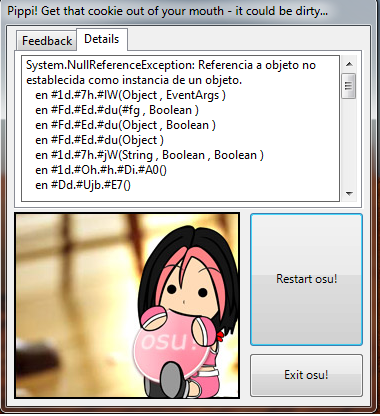Click the stack line with #du(#fg, Boolean)
380x416 pixels.
(x=117, y=110)
